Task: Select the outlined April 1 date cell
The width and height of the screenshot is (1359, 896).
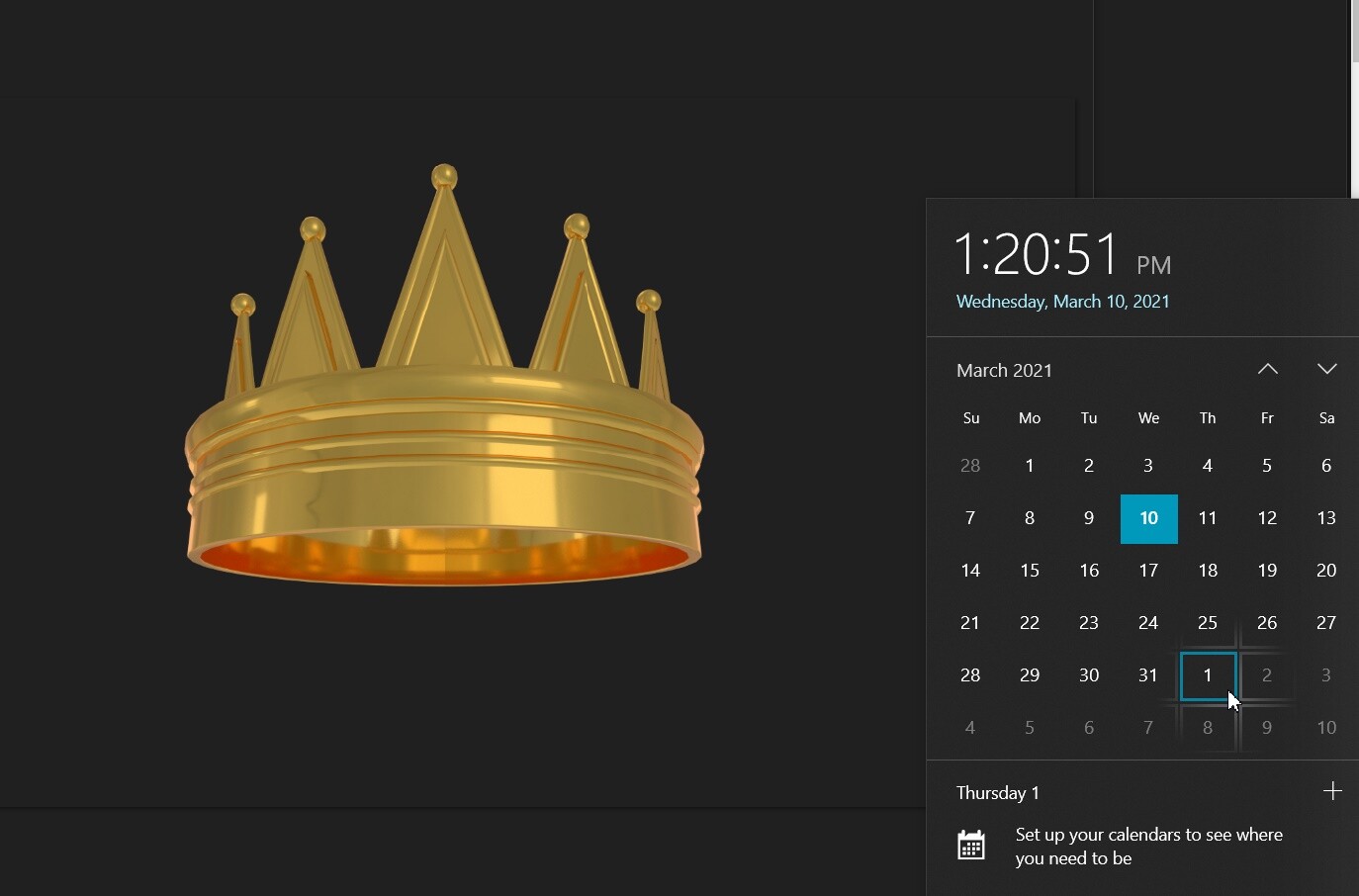Action: [x=1208, y=675]
